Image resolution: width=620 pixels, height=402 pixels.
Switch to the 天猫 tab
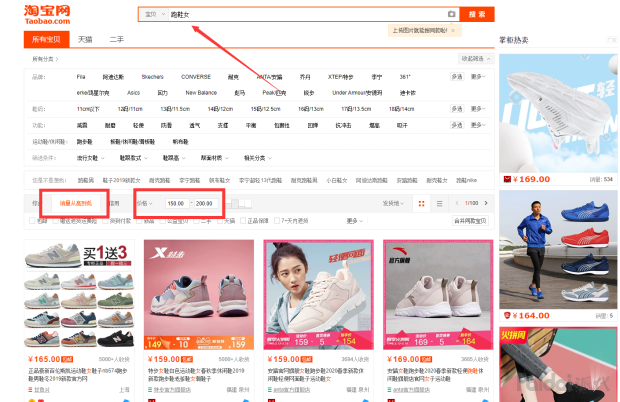[85, 39]
